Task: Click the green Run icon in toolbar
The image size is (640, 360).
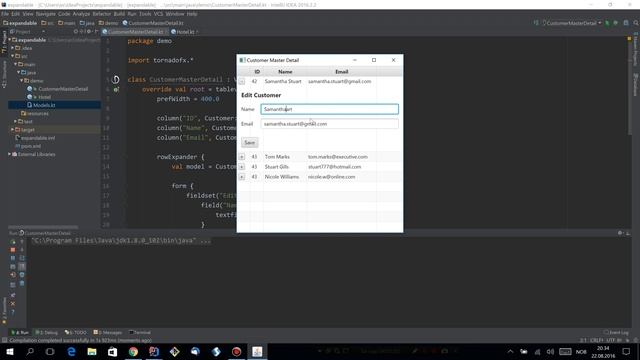Action: coord(607,23)
